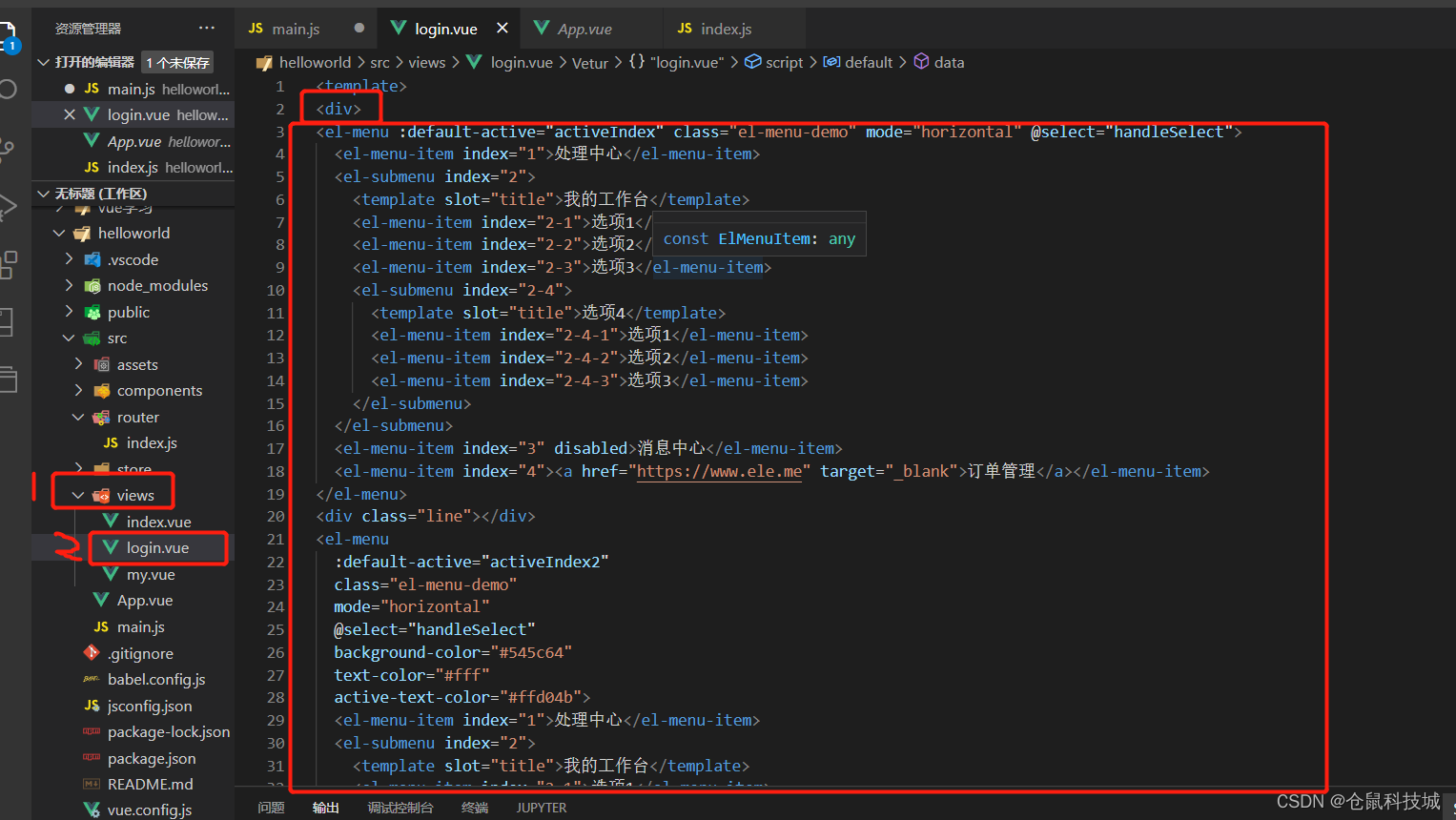The image size is (1456, 820).
Task: Click the Vue icon beside index.vue in views
Action: pos(112,522)
